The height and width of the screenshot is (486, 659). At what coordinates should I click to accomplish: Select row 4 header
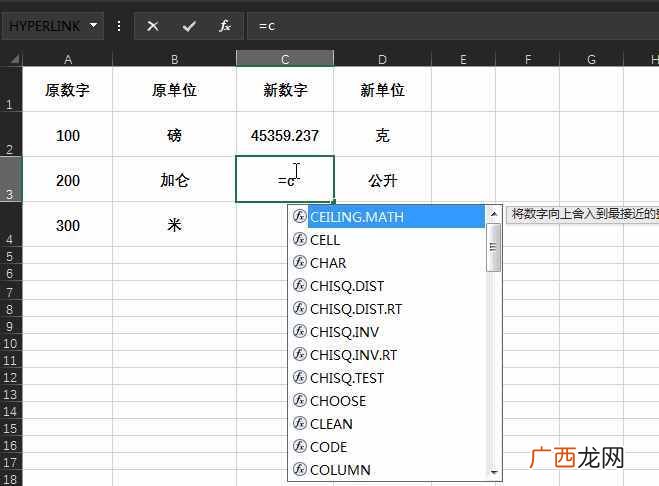11,224
